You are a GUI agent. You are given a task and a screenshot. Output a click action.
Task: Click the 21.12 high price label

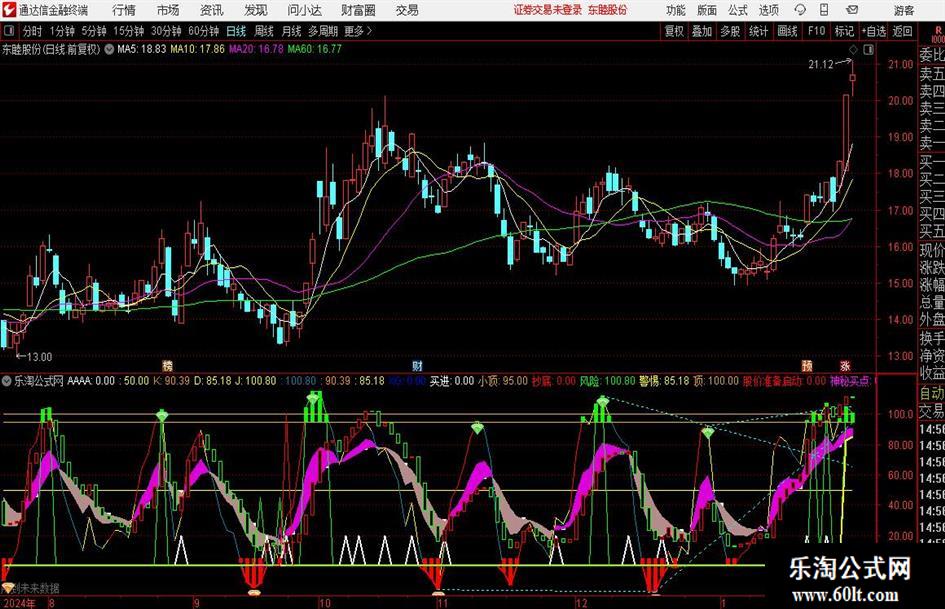[x=821, y=65]
